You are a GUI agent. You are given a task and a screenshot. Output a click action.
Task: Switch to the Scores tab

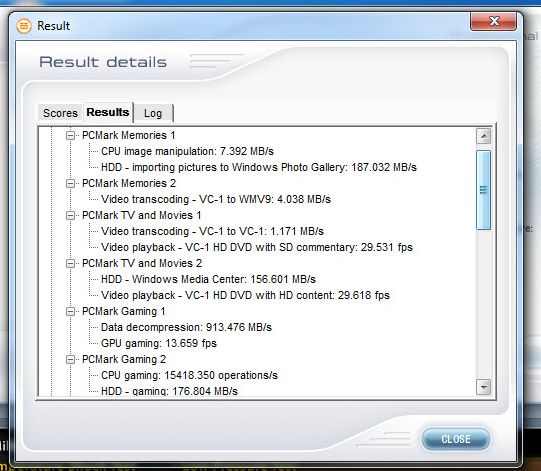[60, 113]
